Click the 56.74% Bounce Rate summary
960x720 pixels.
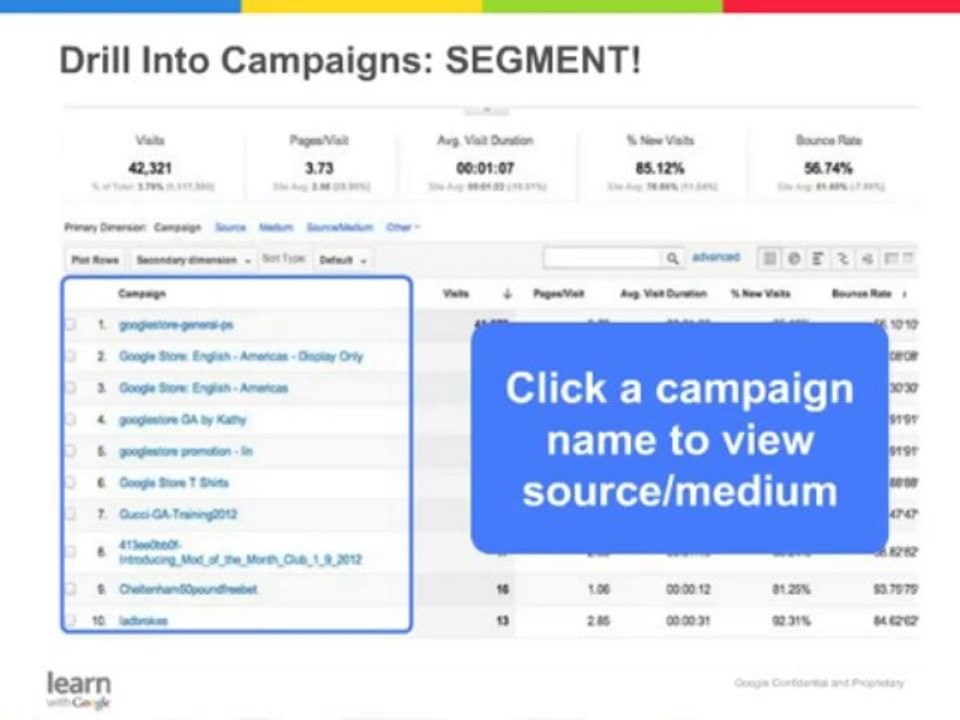(828, 168)
